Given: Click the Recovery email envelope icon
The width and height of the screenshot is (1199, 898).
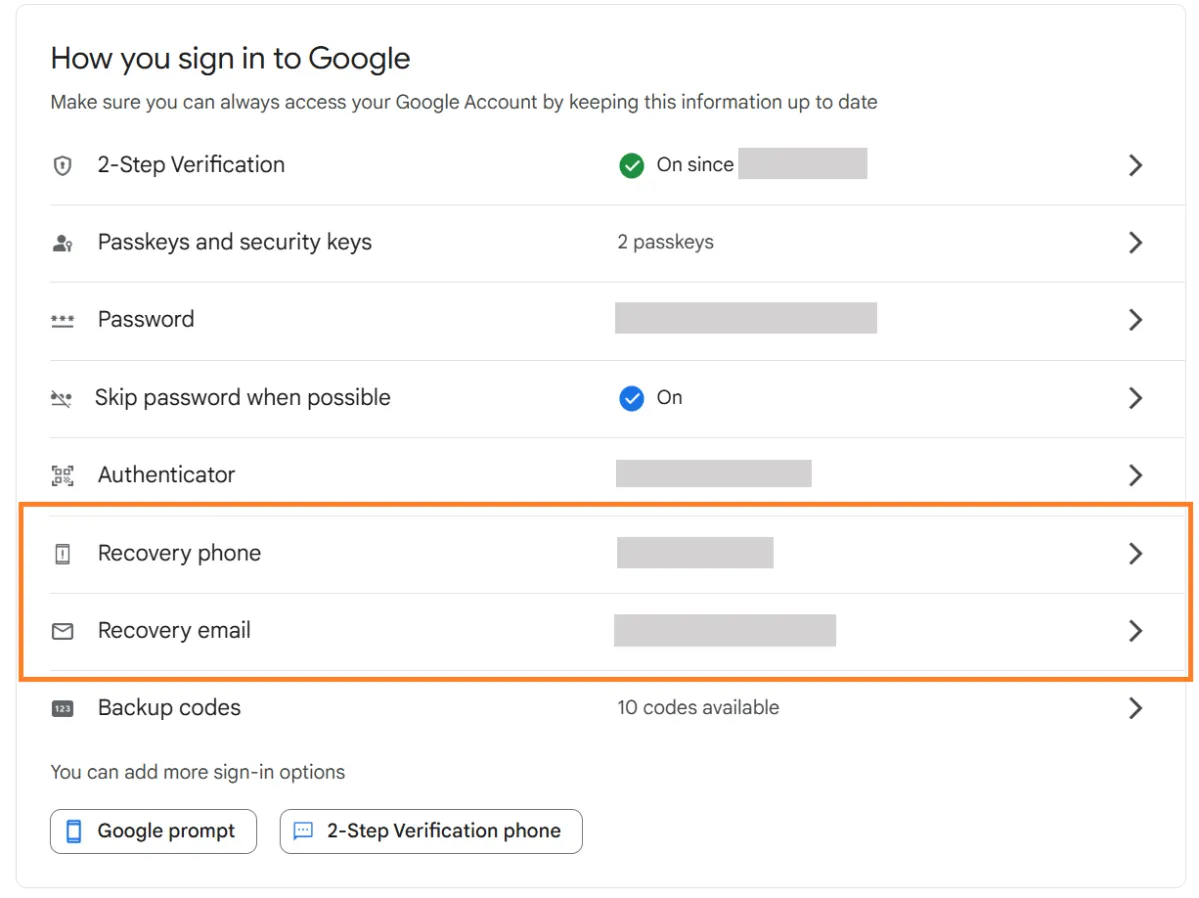Looking at the screenshot, I should point(62,632).
